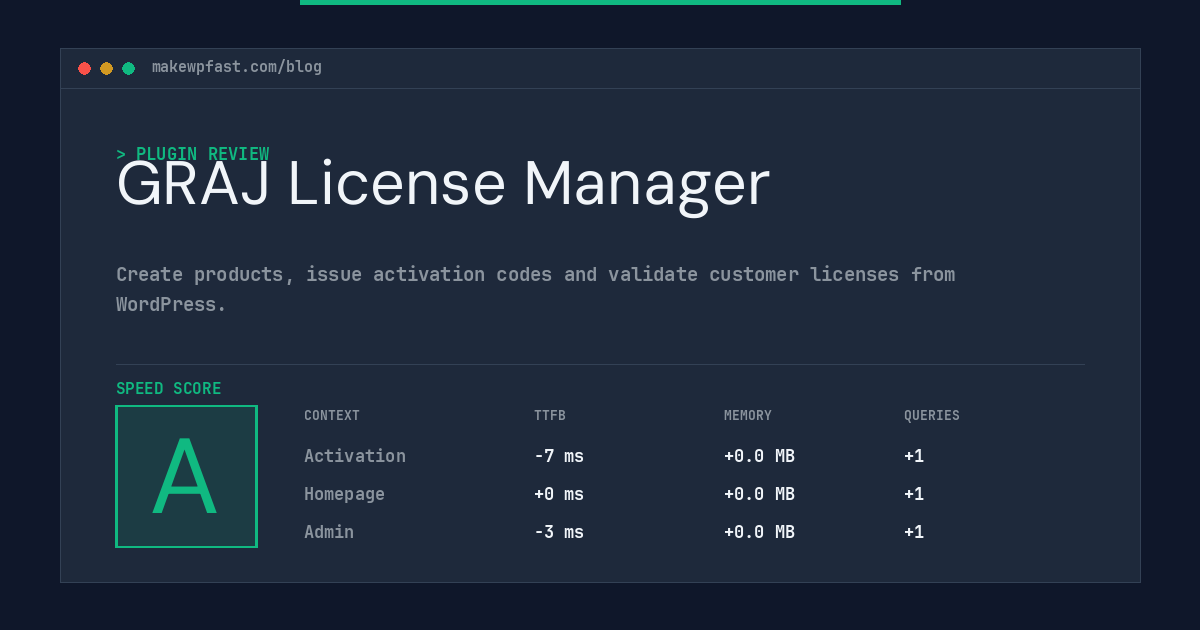The image size is (1200, 630).
Task: Click the Admin memory '+0.0 MB' value
Action: (759, 532)
